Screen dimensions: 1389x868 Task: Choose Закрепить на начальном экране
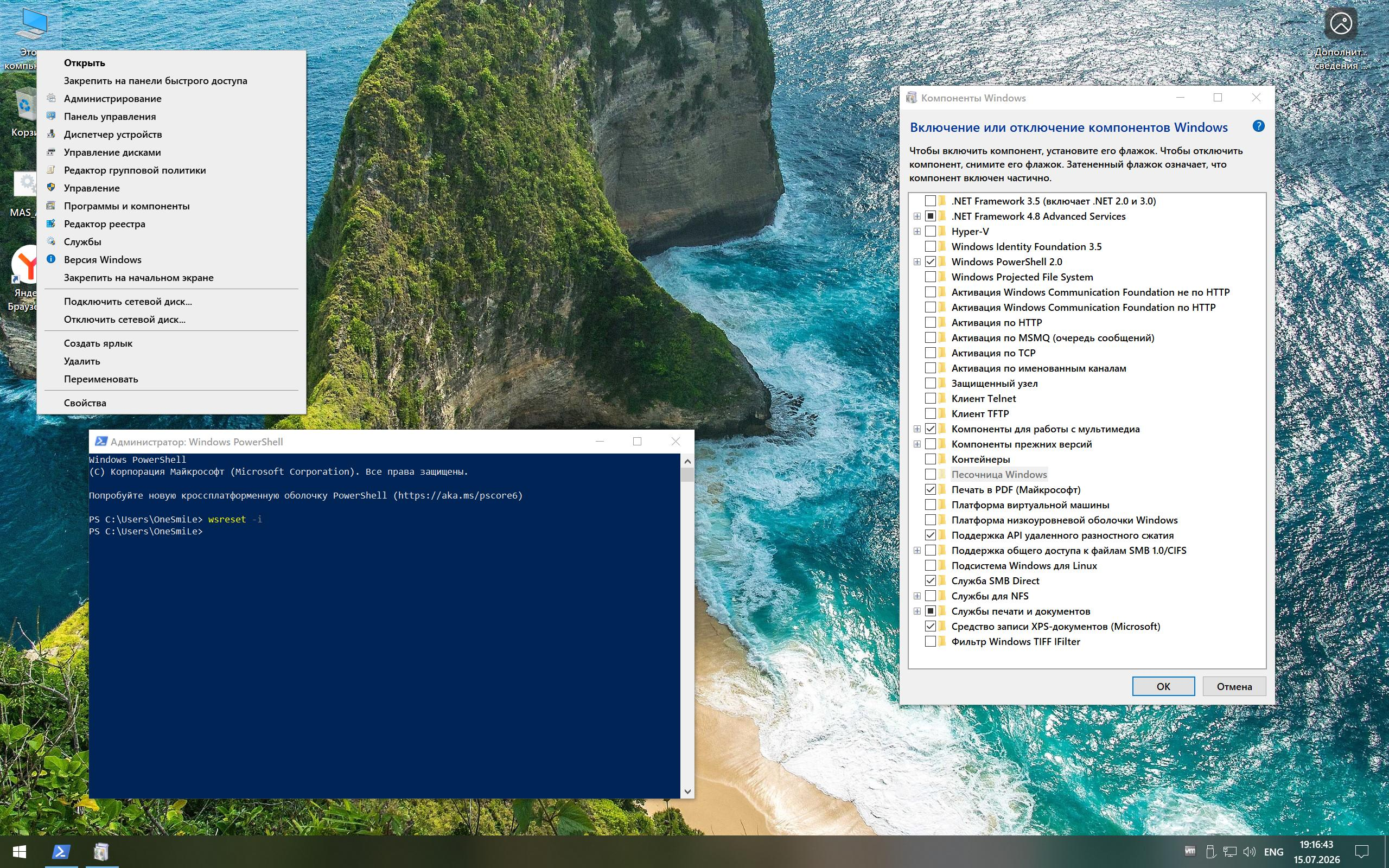click(171, 278)
